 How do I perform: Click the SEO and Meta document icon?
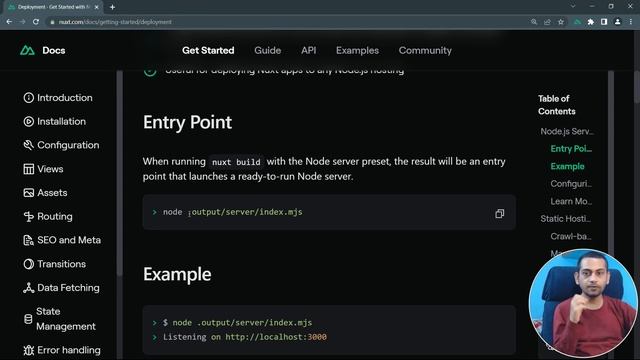tap(29, 240)
